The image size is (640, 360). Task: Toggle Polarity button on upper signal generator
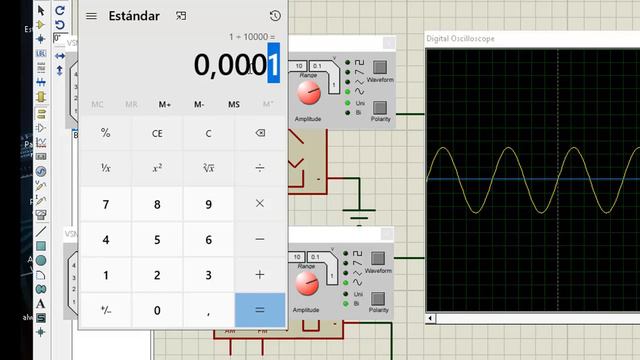pyautogui.click(x=380, y=107)
